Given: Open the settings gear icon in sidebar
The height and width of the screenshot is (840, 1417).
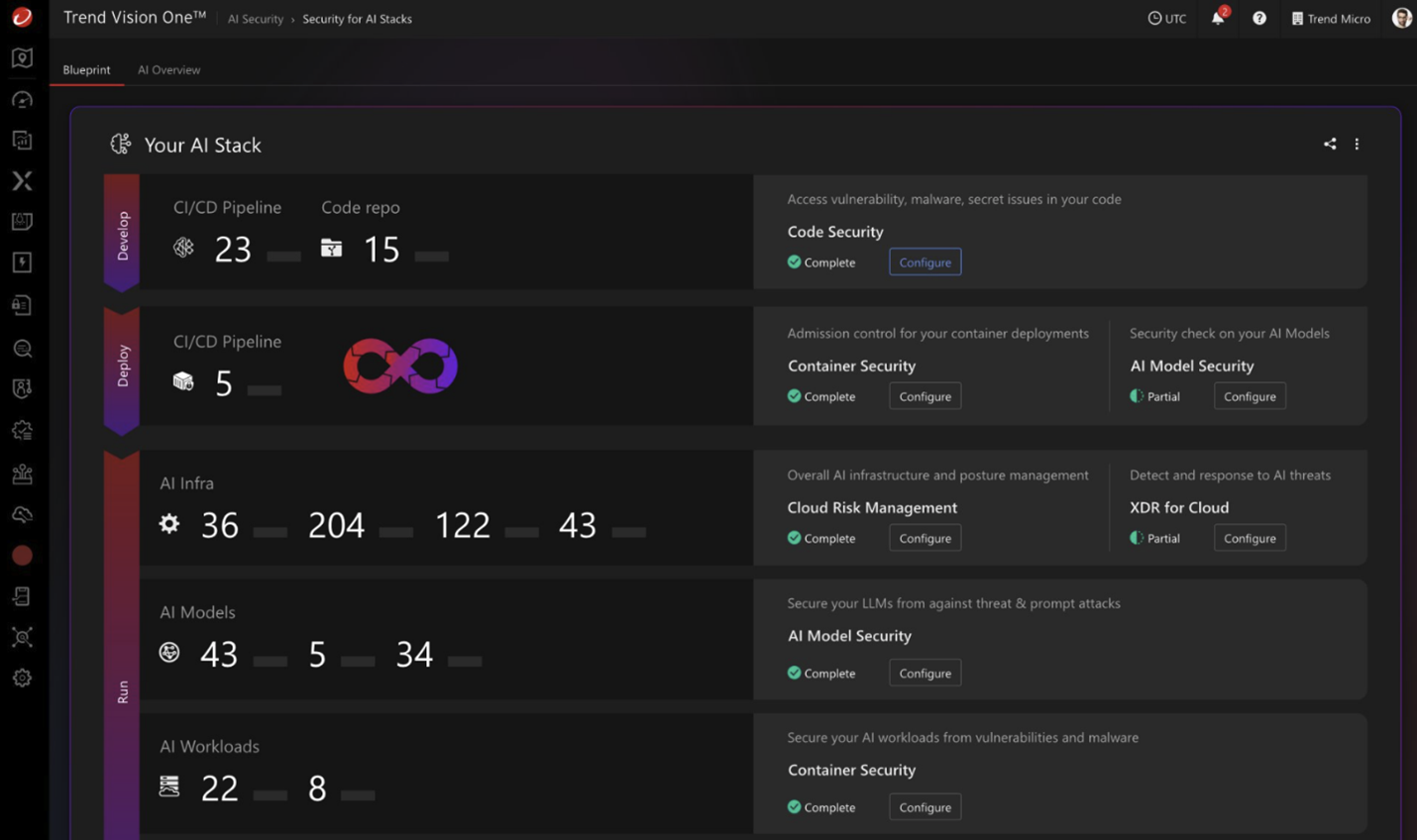Looking at the screenshot, I should pyautogui.click(x=22, y=678).
